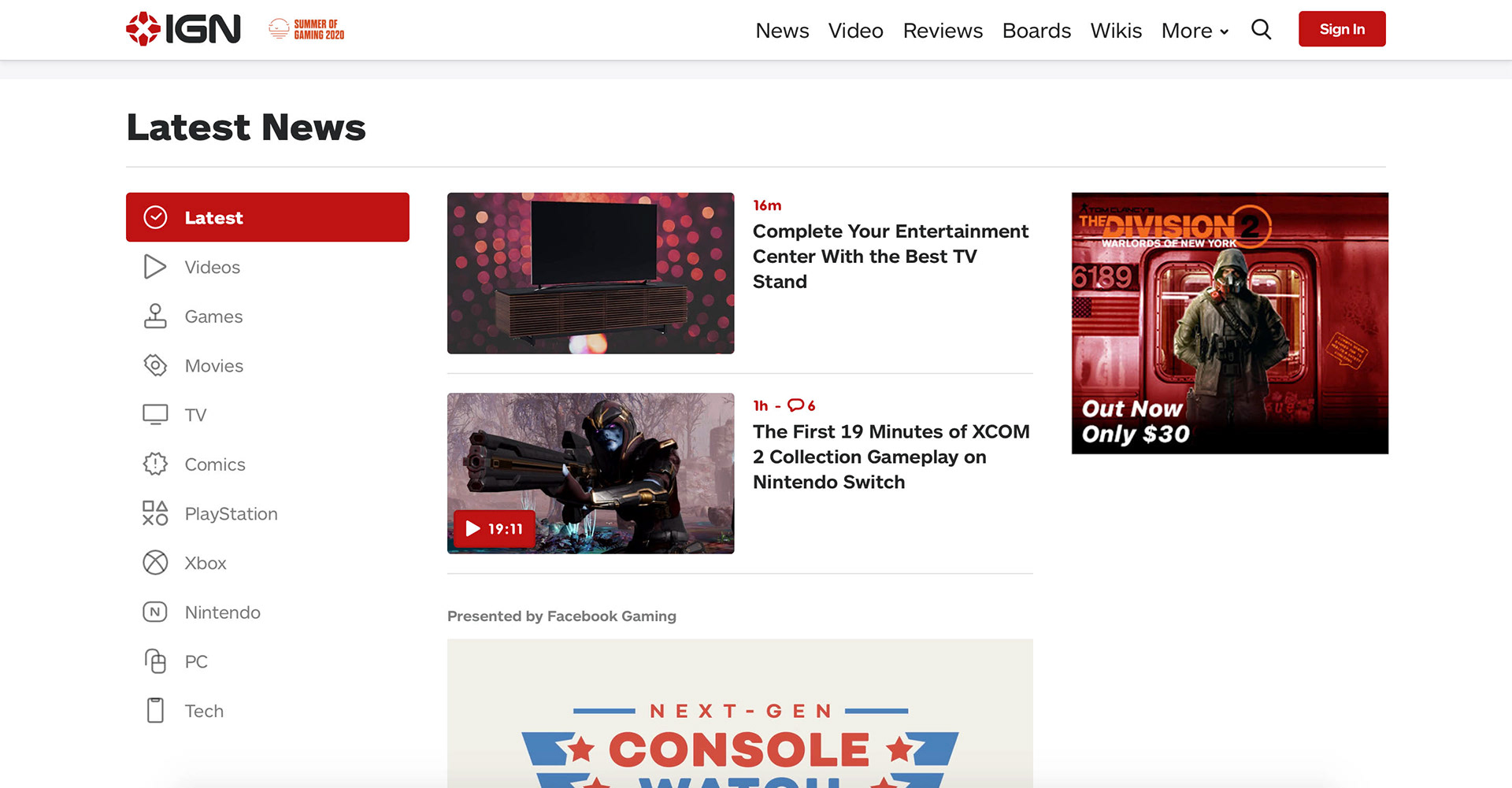Click the 1h timestamp text
1512x788 pixels.
click(x=761, y=405)
